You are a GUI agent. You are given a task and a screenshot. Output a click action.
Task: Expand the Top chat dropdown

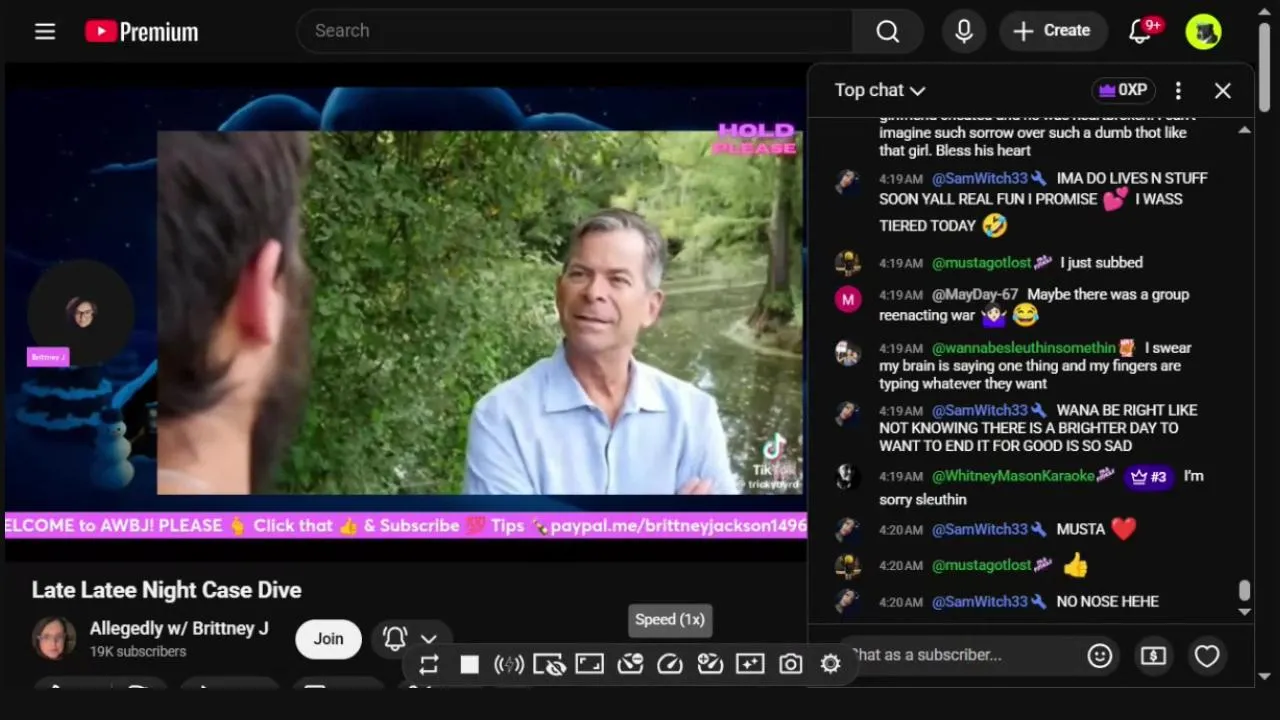pyautogui.click(x=880, y=90)
